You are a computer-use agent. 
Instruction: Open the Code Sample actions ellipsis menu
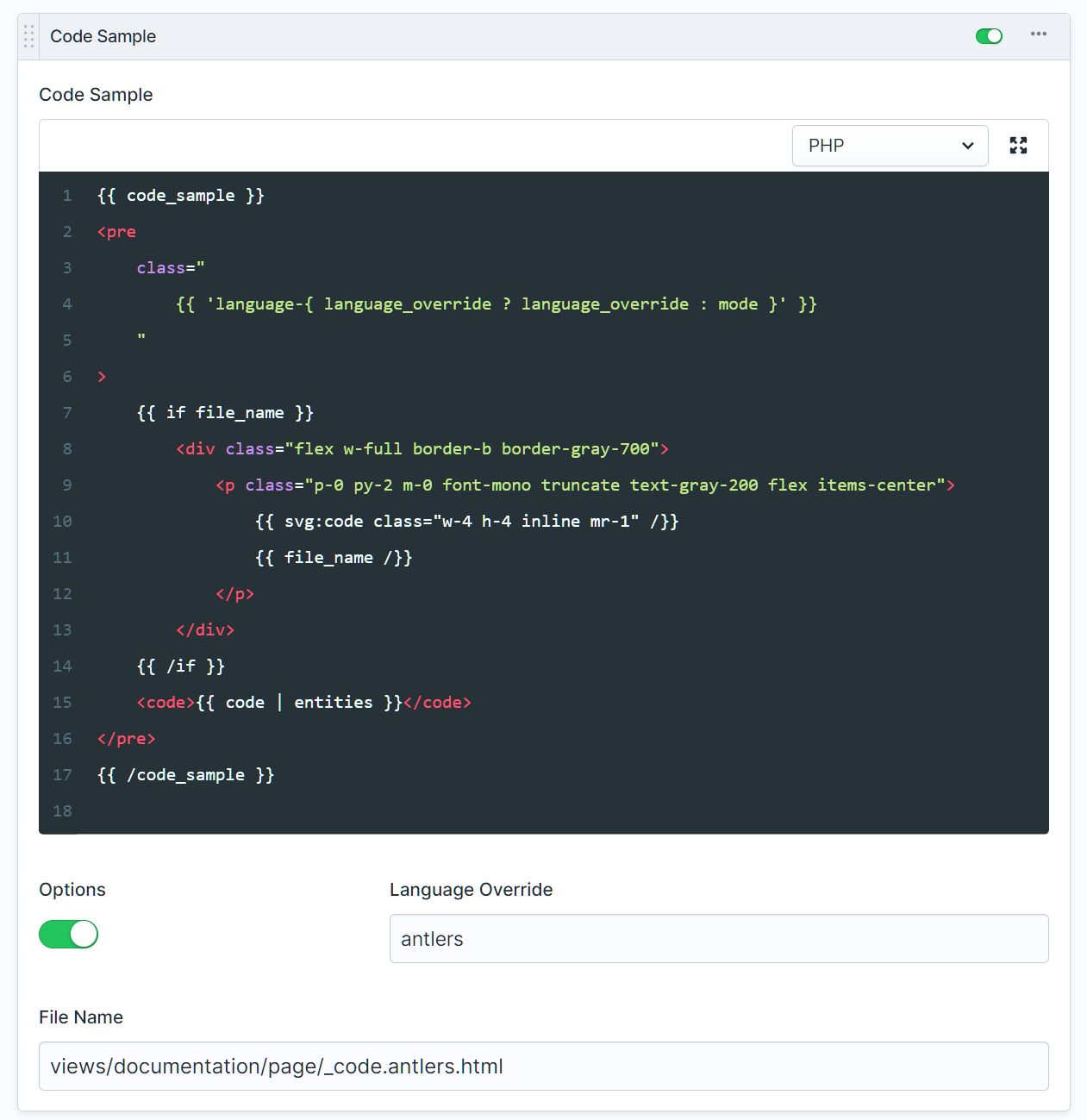1038,35
